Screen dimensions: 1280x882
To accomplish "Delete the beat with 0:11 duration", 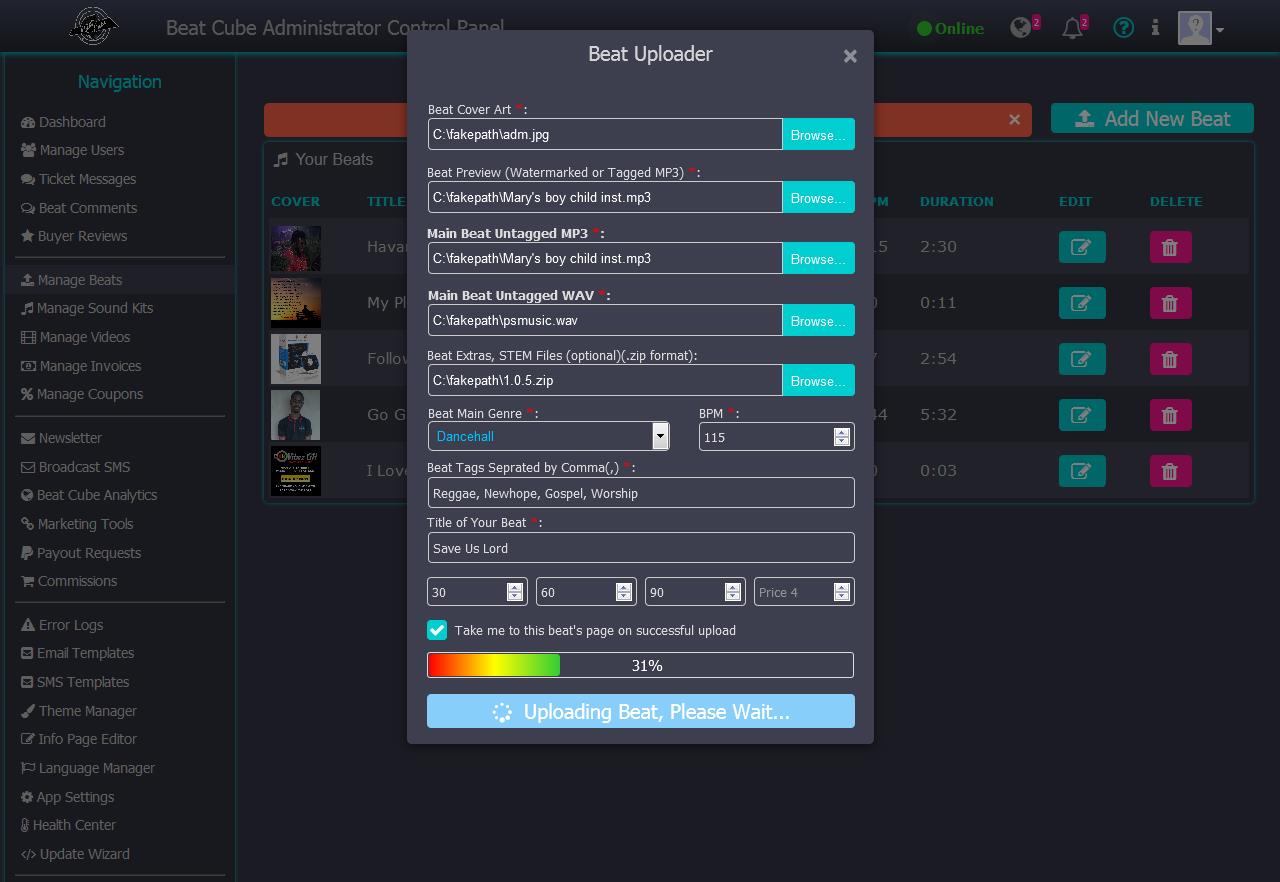I will (1170, 303).
